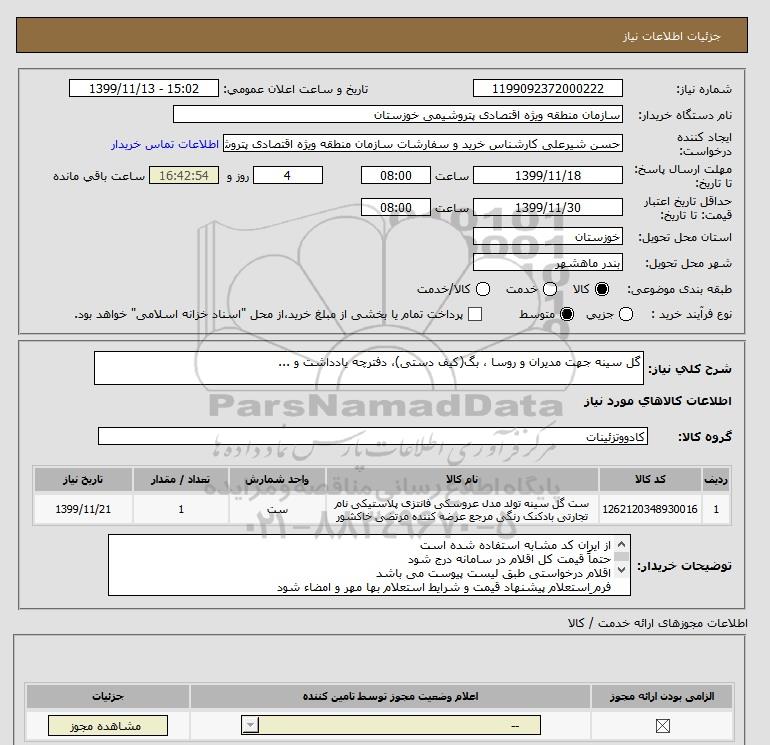Toggle the mandatory license checkbox
Viewport: 770px width, 745px height.
tap(660, 727)
